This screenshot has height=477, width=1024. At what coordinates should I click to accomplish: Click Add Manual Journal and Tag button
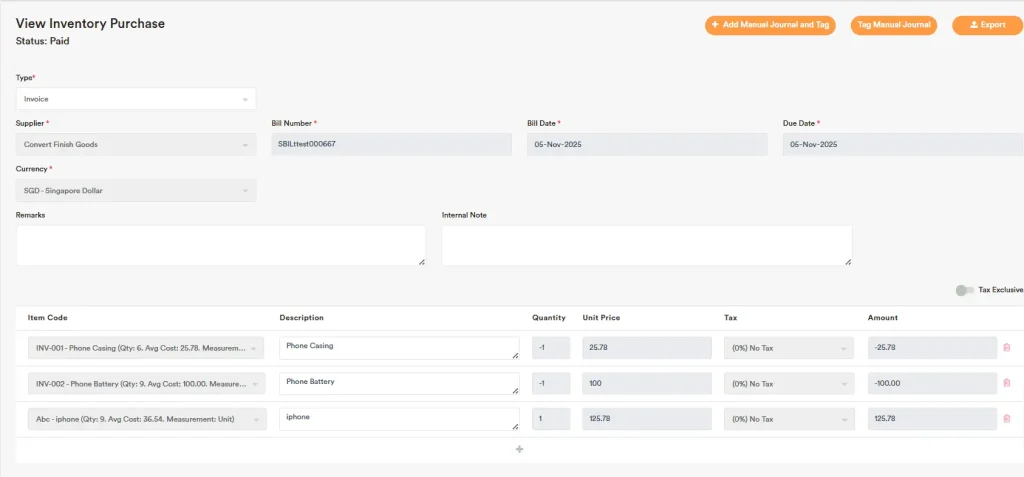tap(769, 25)
